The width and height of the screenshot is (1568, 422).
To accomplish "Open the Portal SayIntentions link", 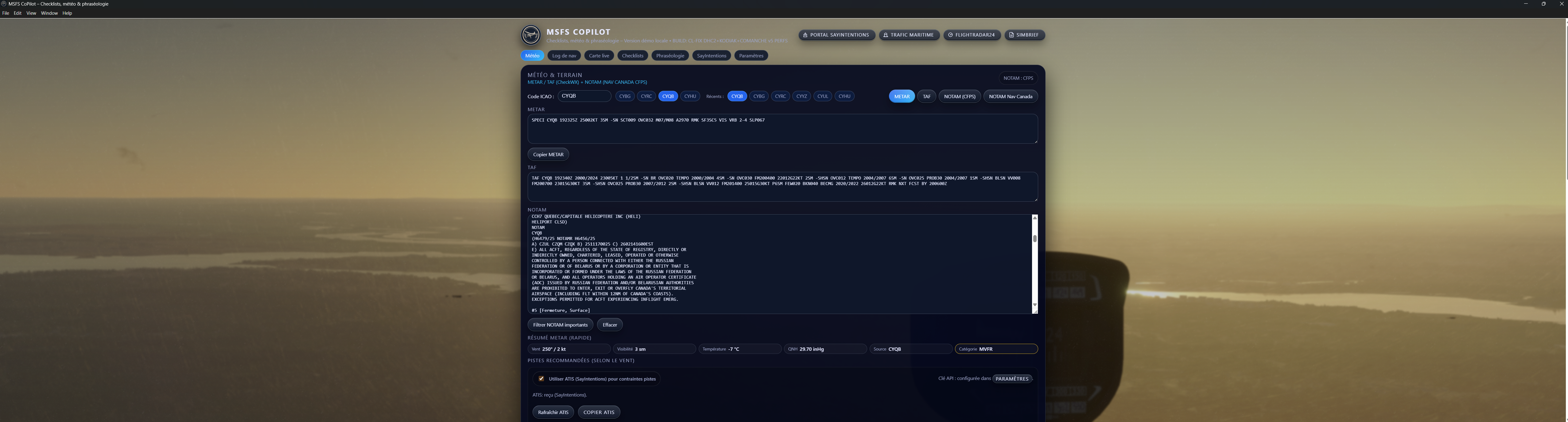I will pos(836,35).
